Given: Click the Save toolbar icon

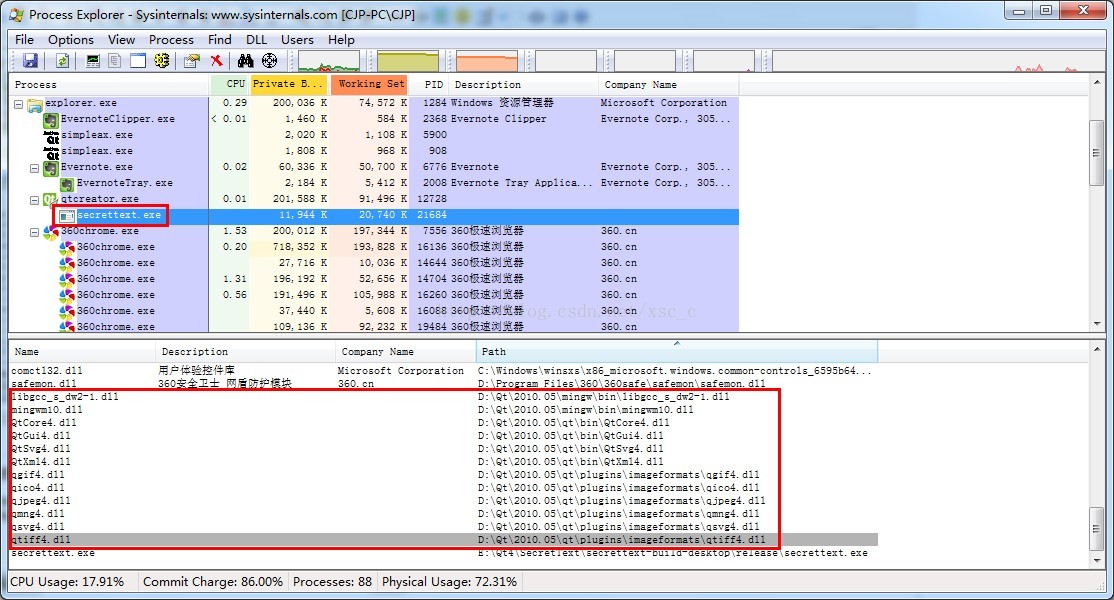Looking at the screenshot, I should coord(30,61).
